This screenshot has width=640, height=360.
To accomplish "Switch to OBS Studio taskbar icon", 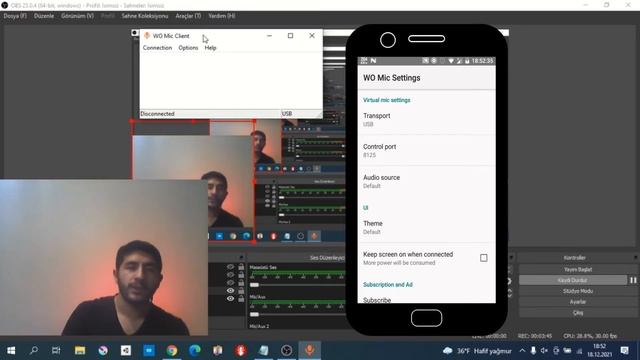I will [x=287, y=350].
